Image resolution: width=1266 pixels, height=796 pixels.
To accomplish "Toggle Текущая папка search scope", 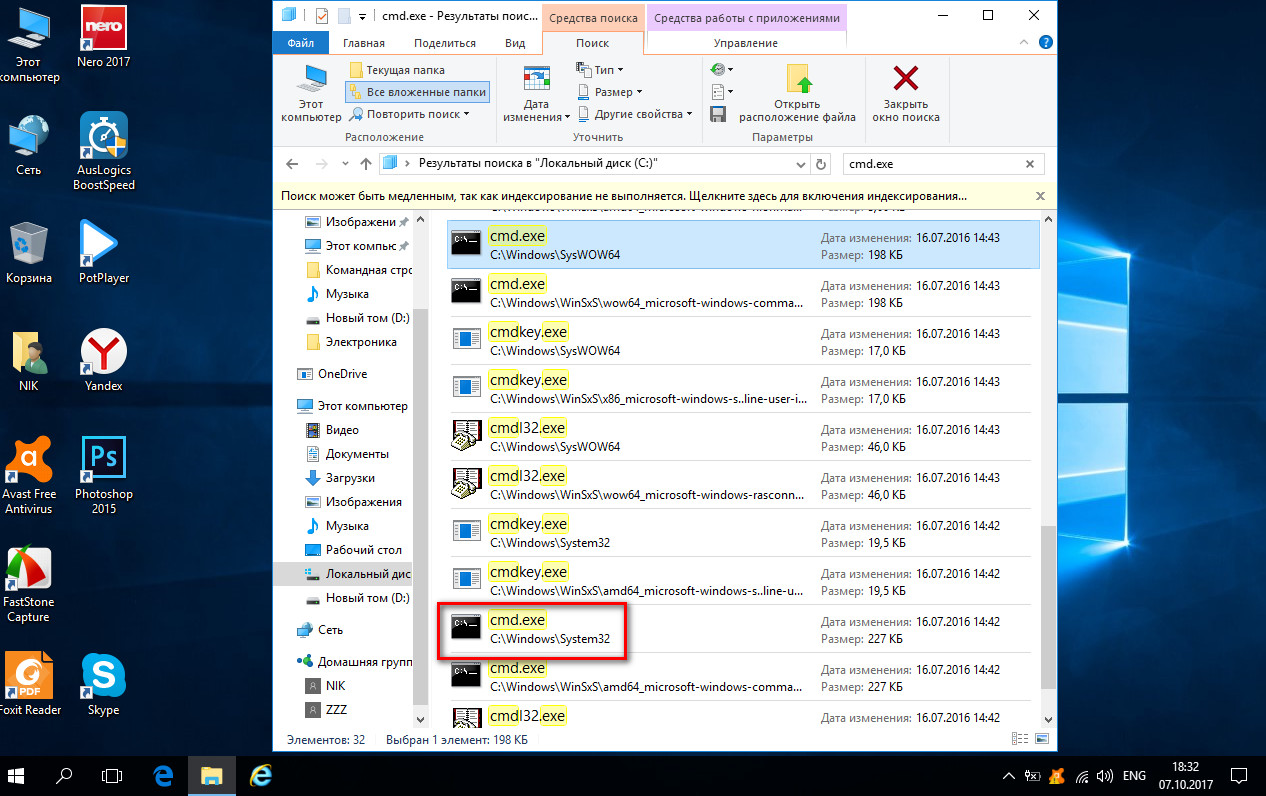I will click(397, 70).
